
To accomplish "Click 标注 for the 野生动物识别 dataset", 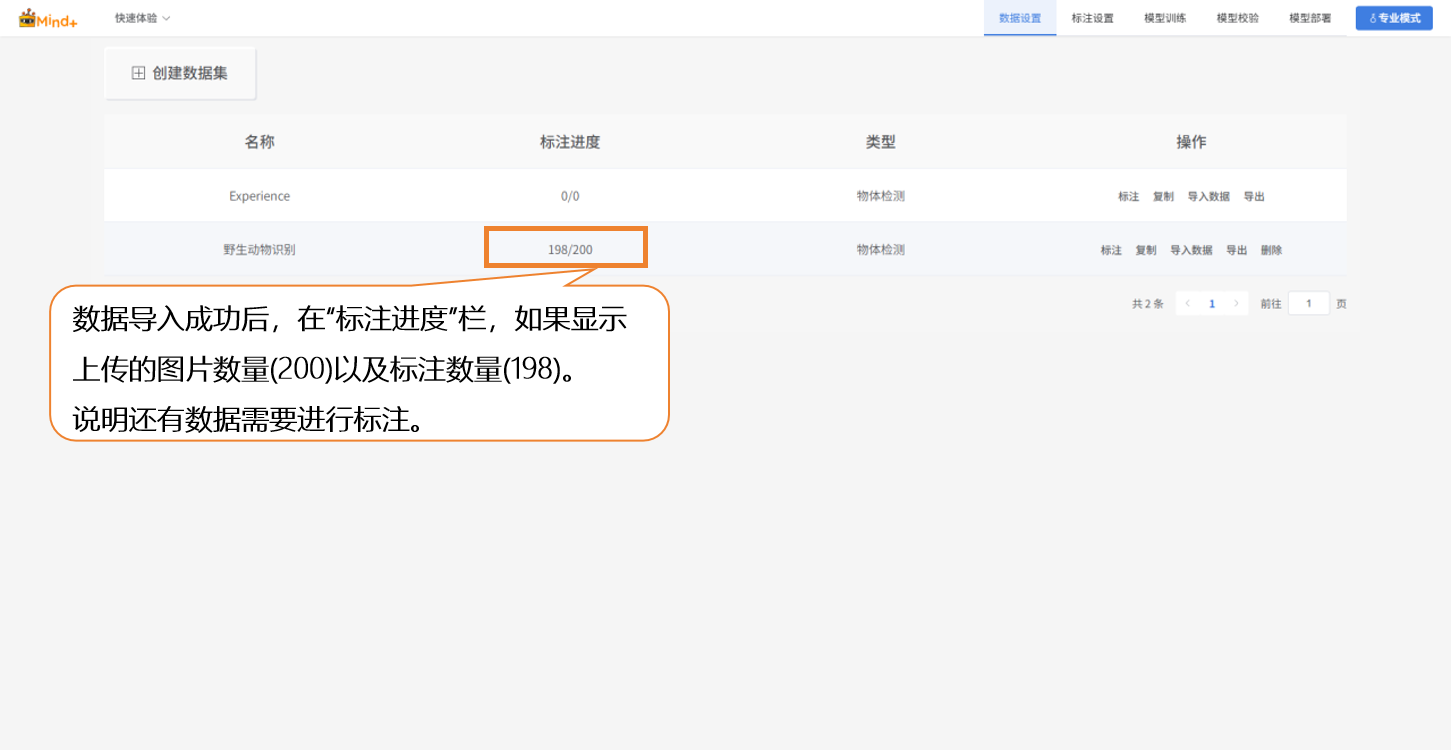I will click(1111, 250).
